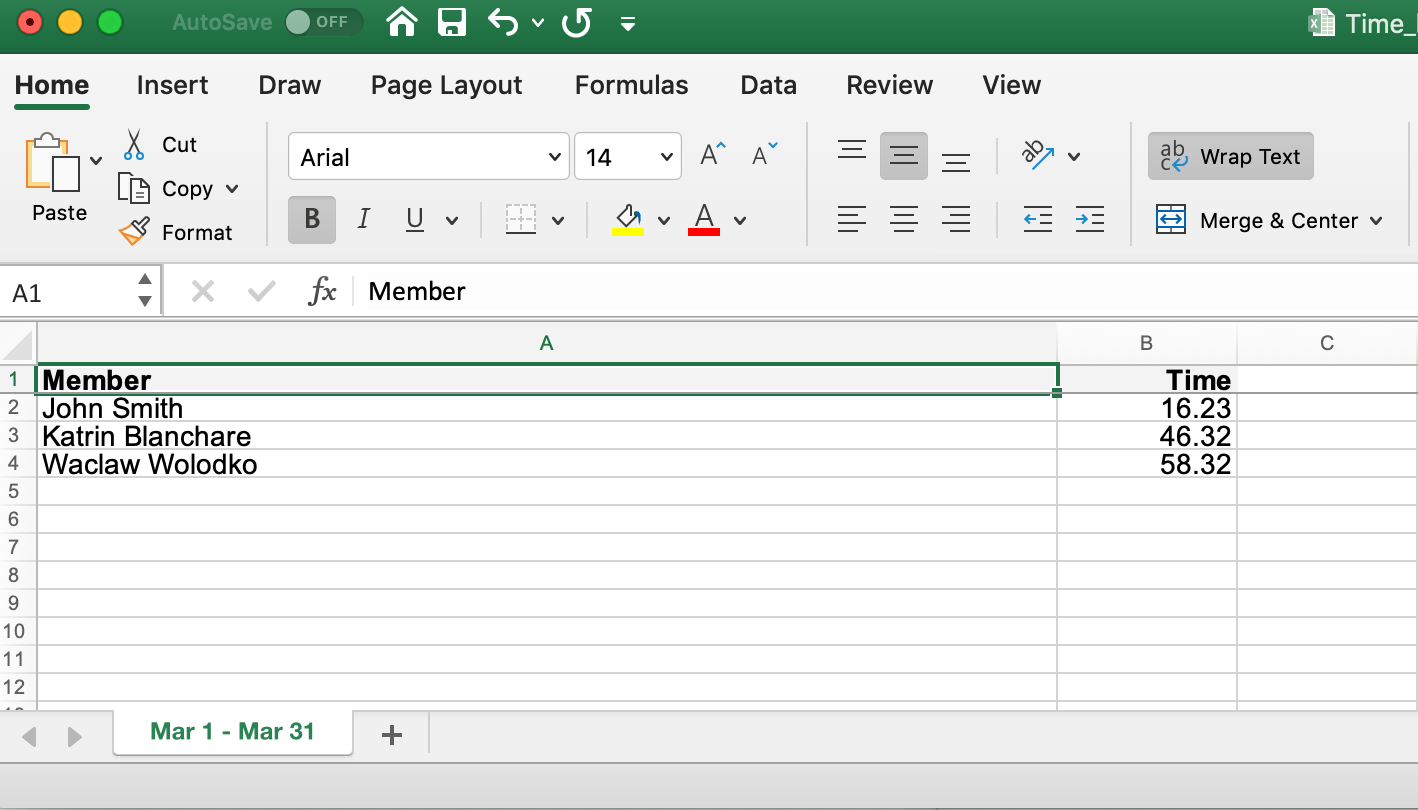Click the Center horizontal align icon
The image size is (1418, 810).
904,220
